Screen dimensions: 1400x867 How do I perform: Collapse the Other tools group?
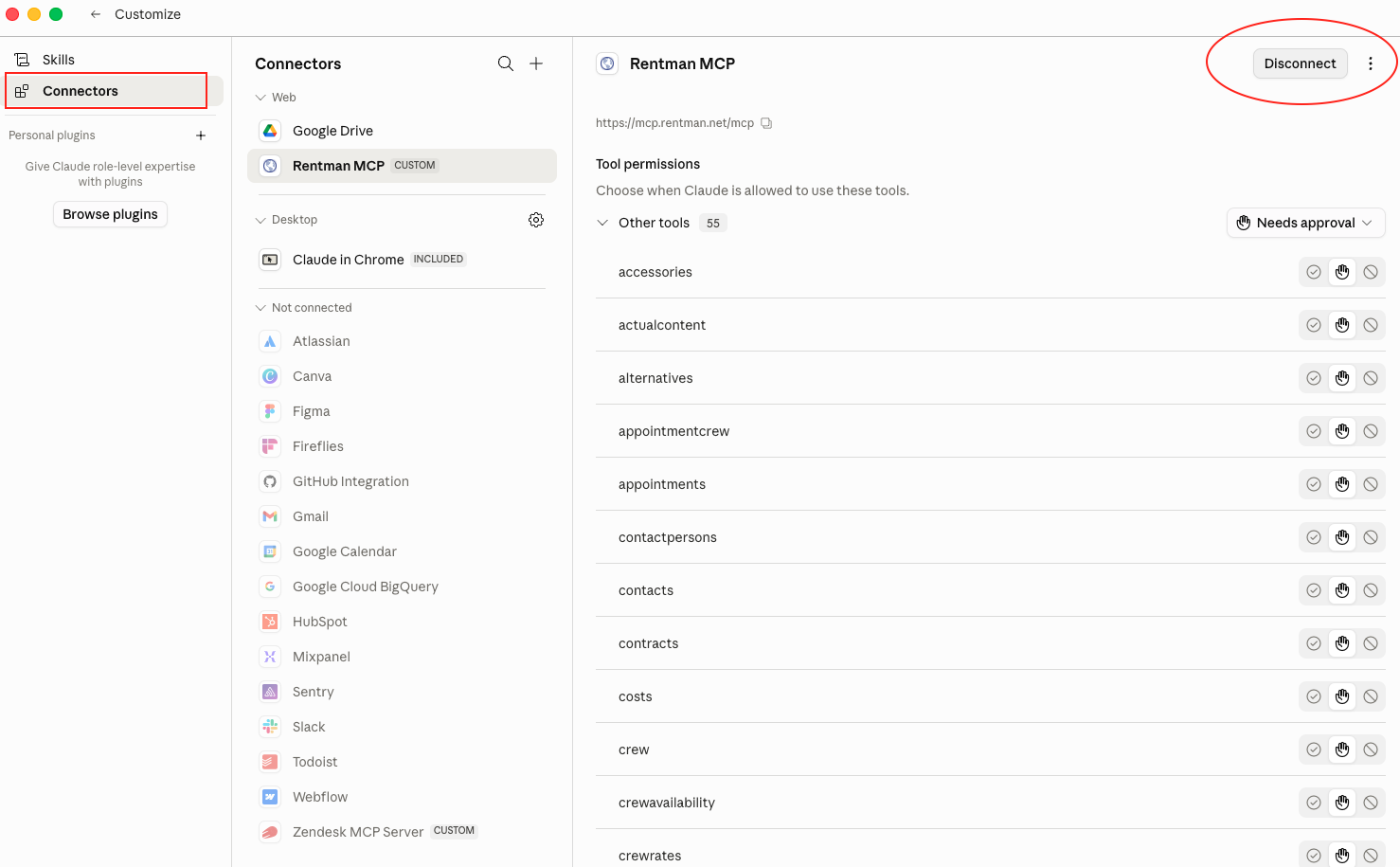[x=602, y=223]
